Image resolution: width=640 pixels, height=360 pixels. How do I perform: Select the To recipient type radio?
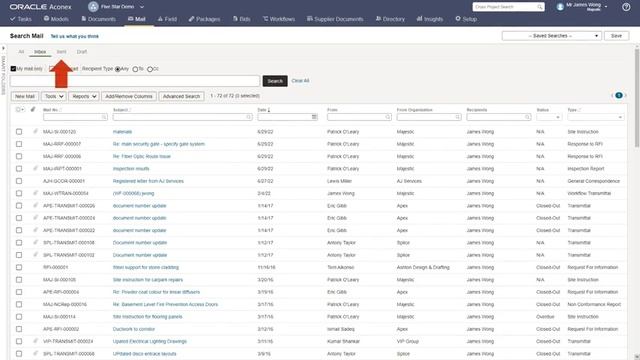tap(135, 69)
